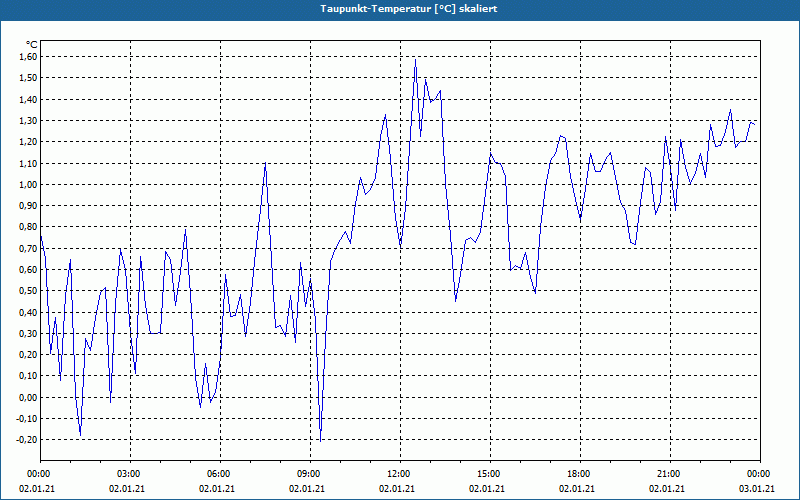Select the 1,50 y-axis label
This screenshot has height=500, width=800.
click(x=28, y=78)
